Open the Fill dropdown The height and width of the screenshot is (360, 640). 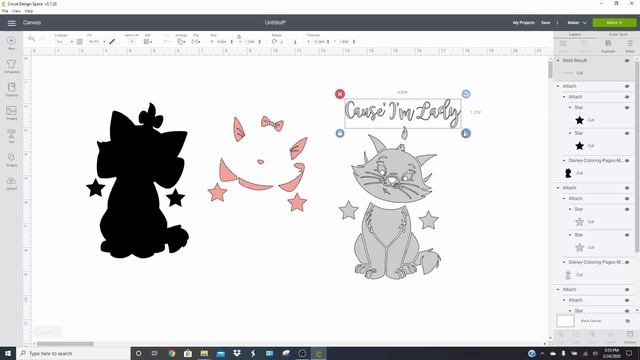[x=97, y=42]
